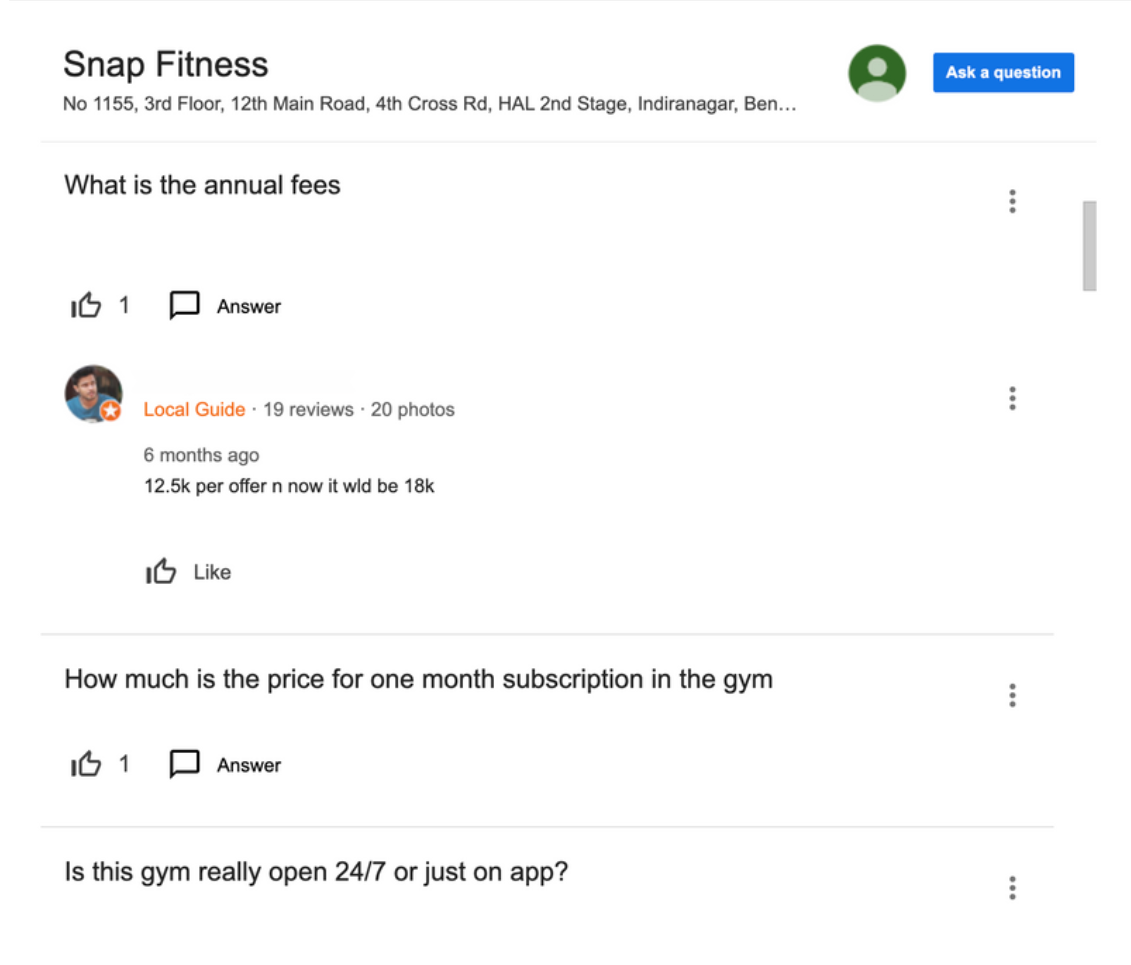Viewport: 1131px width, 965px height.
Task: Open options menu for 24/7 gym question
Action: pyautogui.click(x=1012, y=888)
